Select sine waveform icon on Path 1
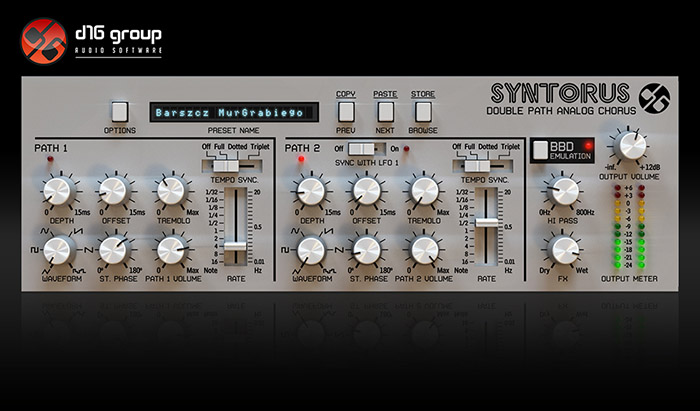Image resolution: width=700 pixels, height=411 pixels. click(46, 231)
